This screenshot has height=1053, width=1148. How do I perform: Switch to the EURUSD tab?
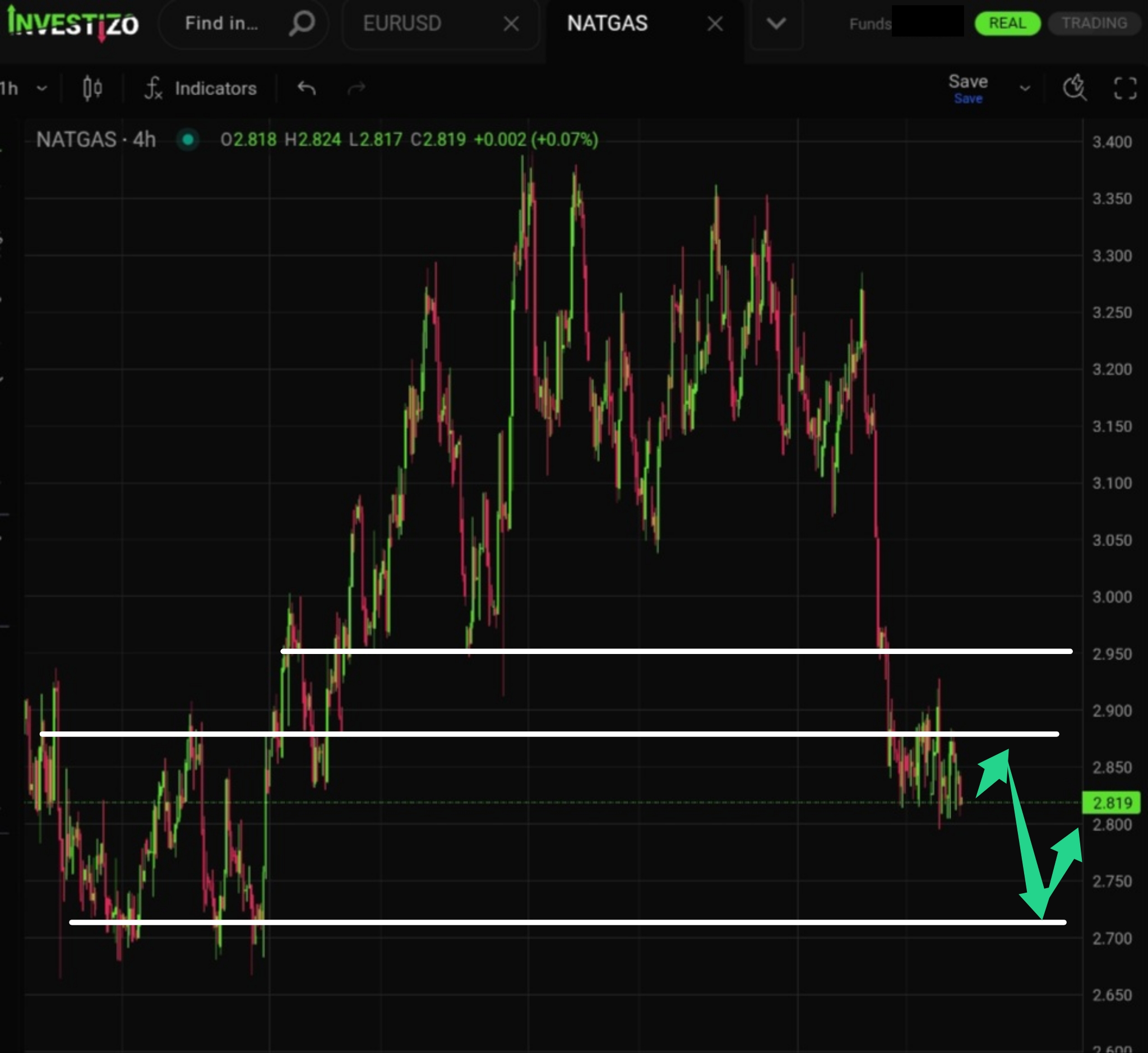click(402, 24)
